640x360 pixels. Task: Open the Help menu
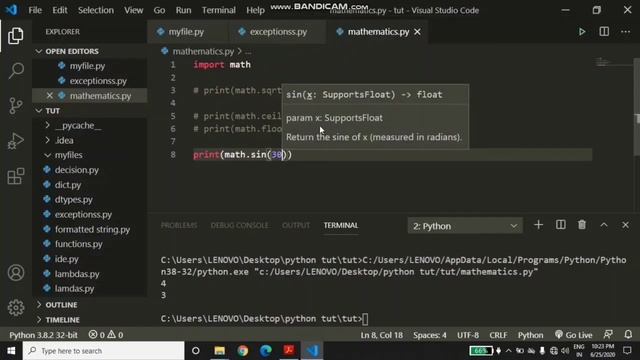click(x=255, y=10)
